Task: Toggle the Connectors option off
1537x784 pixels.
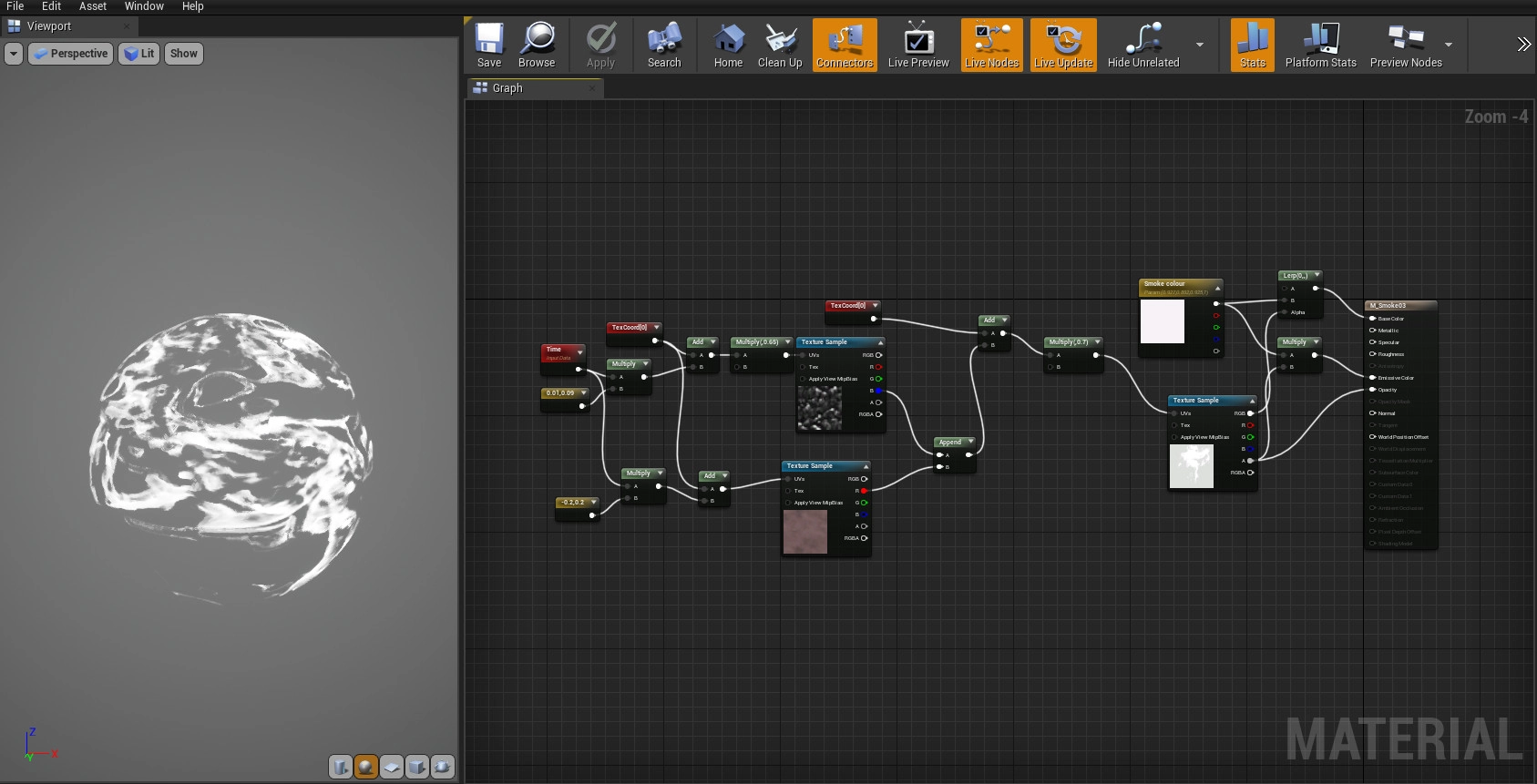Action: pyautogui.click(x=845, y=46)
